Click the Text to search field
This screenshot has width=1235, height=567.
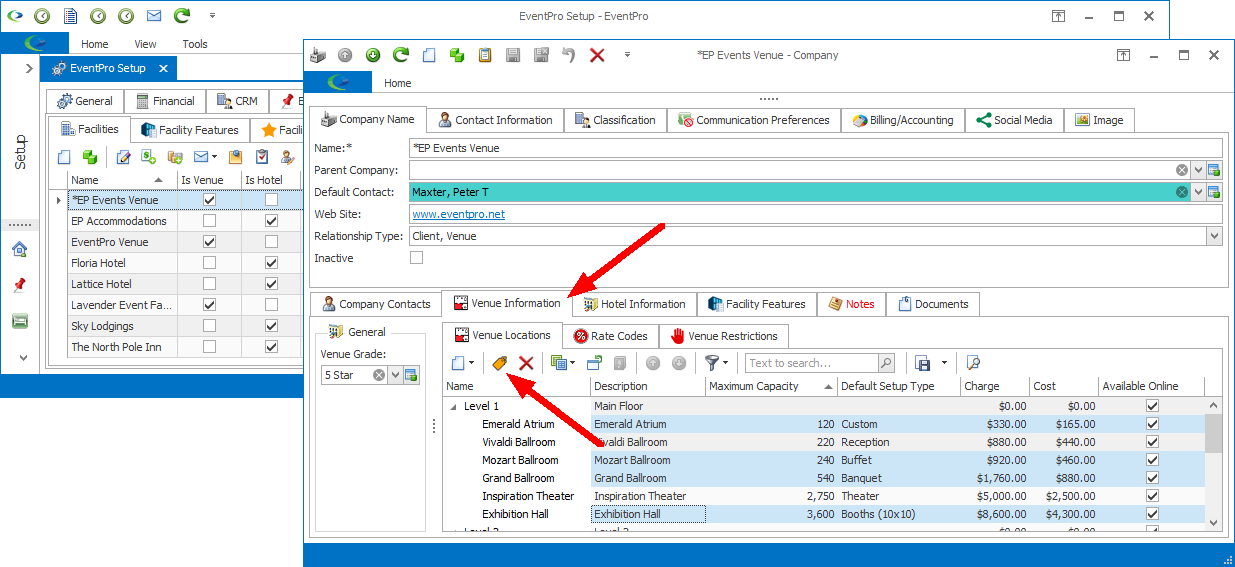pos(811,363)
